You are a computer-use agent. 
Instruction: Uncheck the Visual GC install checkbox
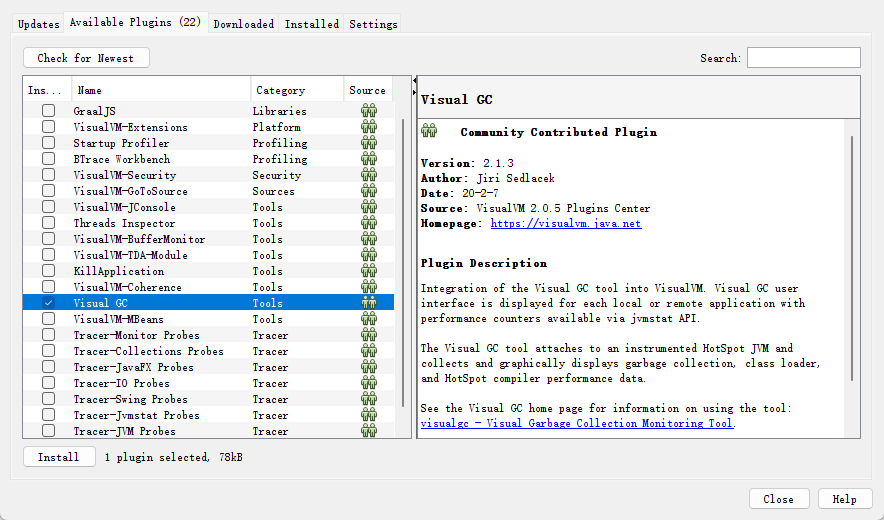[x=48, y=303]
